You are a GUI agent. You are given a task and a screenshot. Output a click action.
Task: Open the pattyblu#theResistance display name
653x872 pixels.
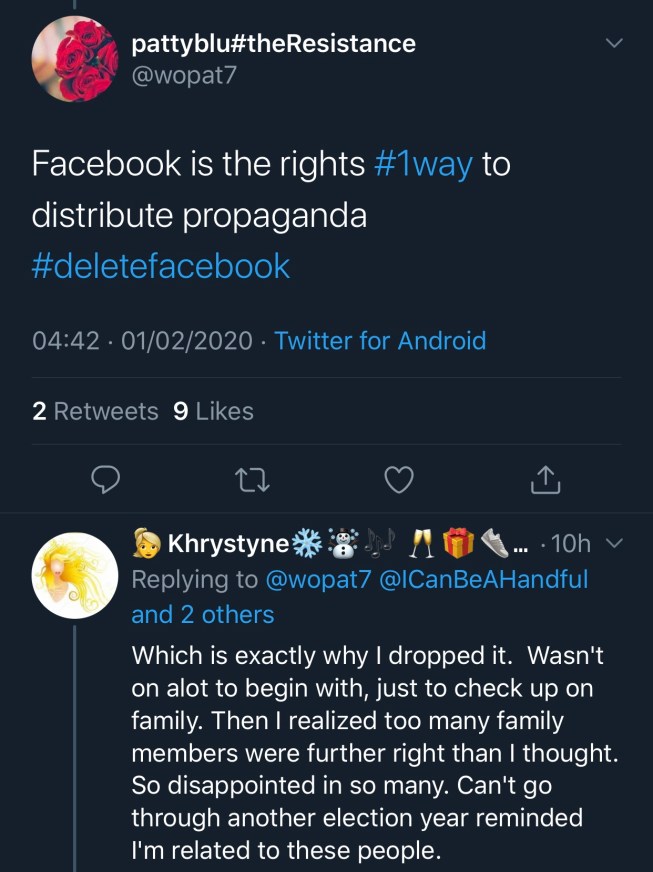click(x=273, y=43)
